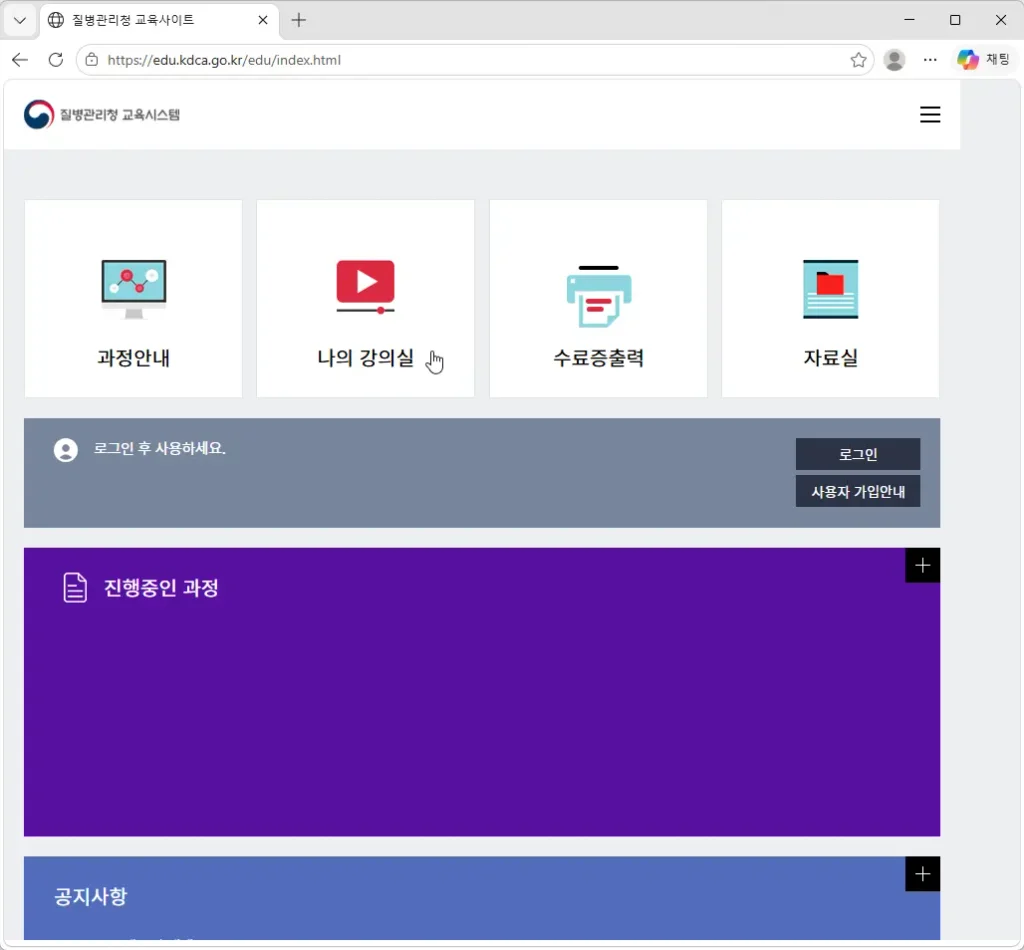Add this page to favorites with the star icon
1024x950 pixels.
[x=858, y=60]
